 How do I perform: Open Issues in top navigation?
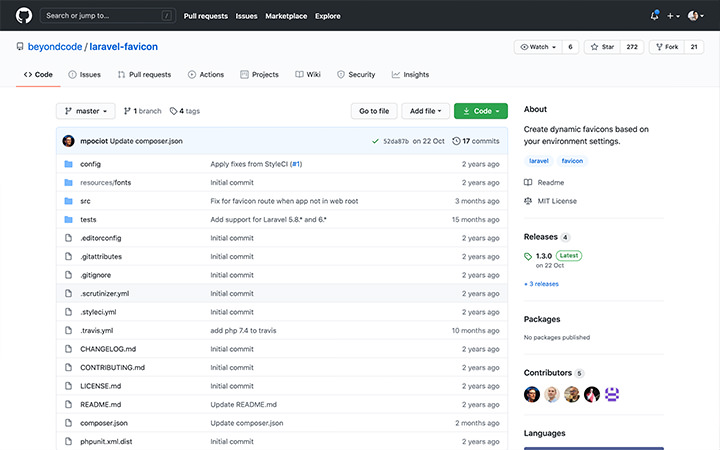coord(247,16)
